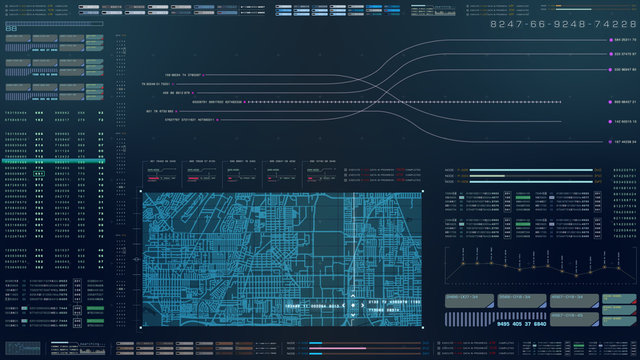Select the first yellow point on the line chart
This screenshot has height=360, width=640.
(x=463, y=264)
